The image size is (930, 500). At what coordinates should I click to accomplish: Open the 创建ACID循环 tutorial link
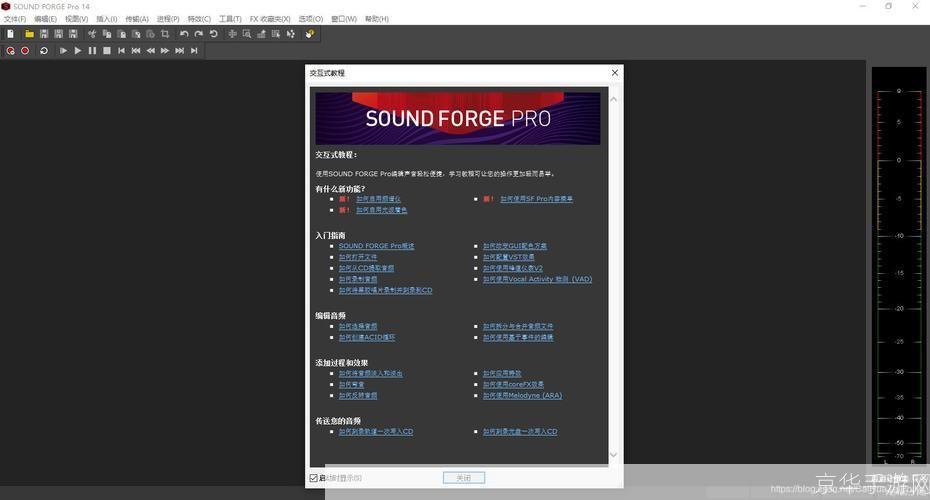(367, 337)
